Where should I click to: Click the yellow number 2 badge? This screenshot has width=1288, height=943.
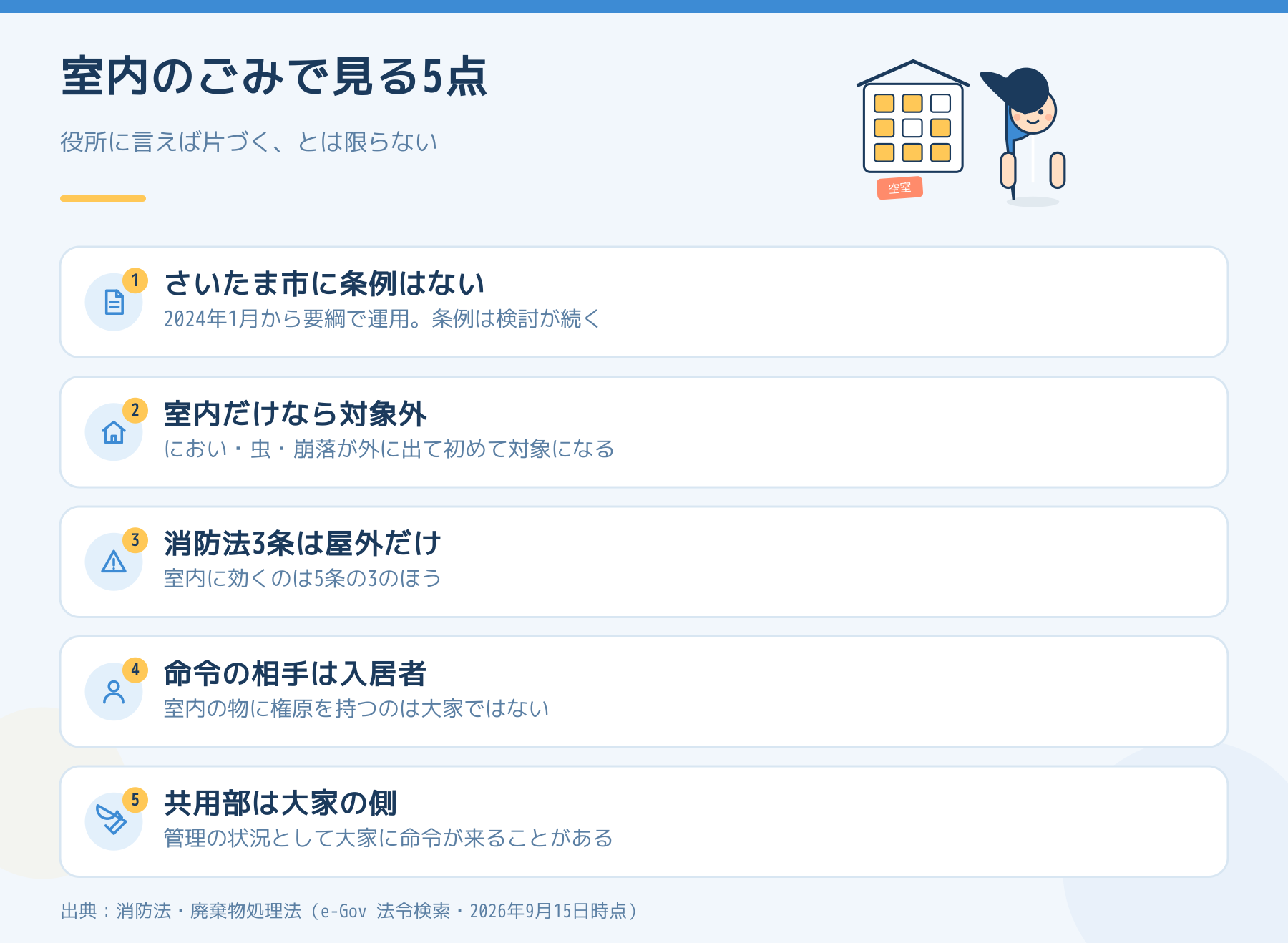(x=135, y=411)
